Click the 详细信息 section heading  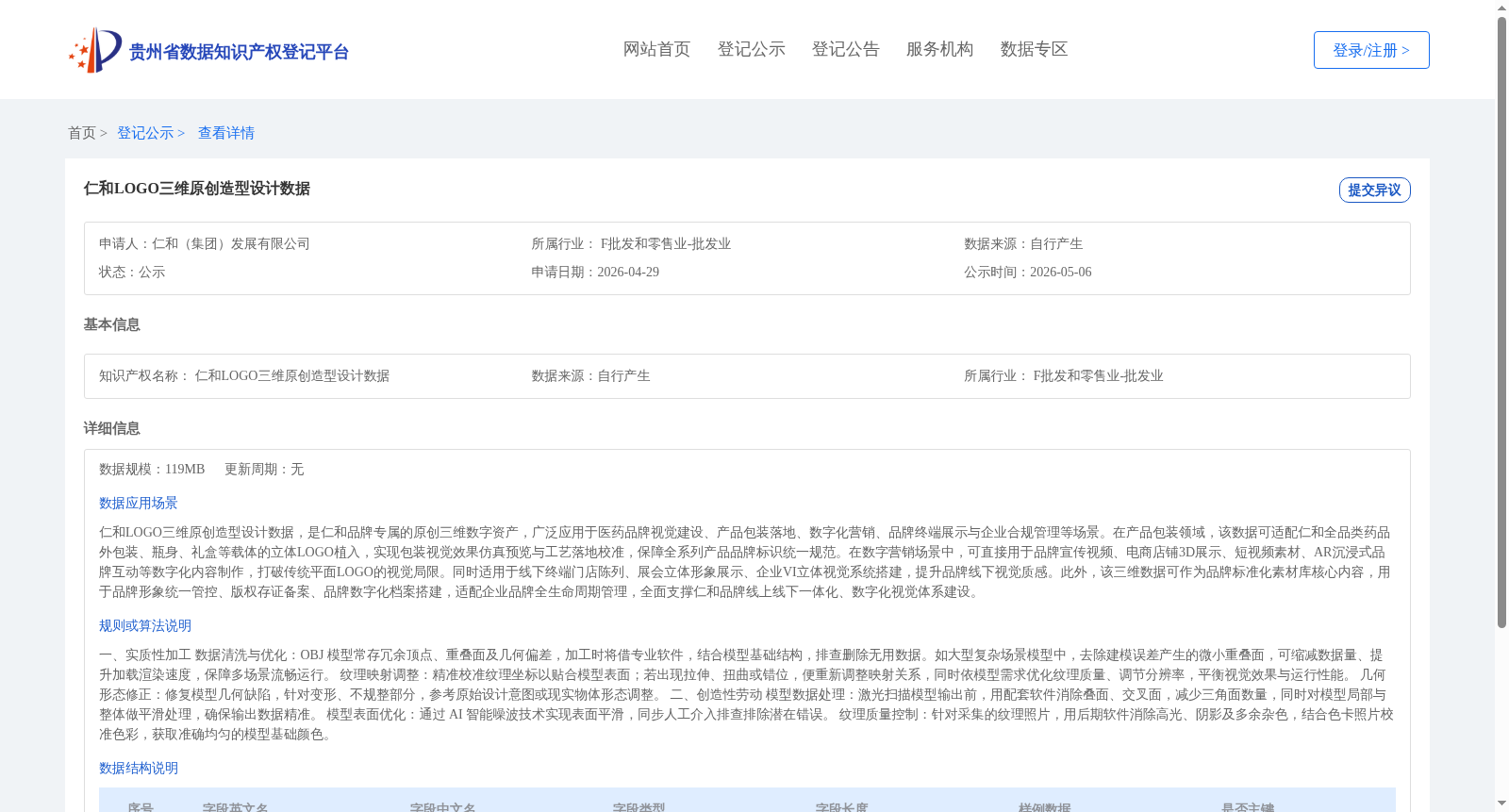(x=111, y=428)
